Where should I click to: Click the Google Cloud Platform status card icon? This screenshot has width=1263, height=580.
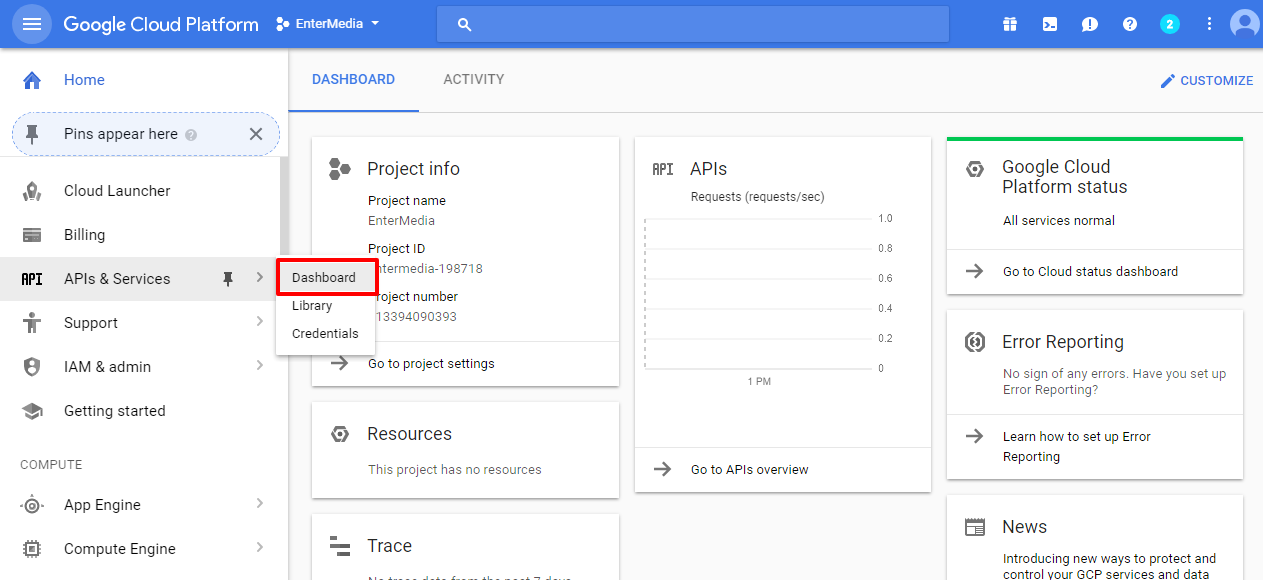(x=975, y=169)
